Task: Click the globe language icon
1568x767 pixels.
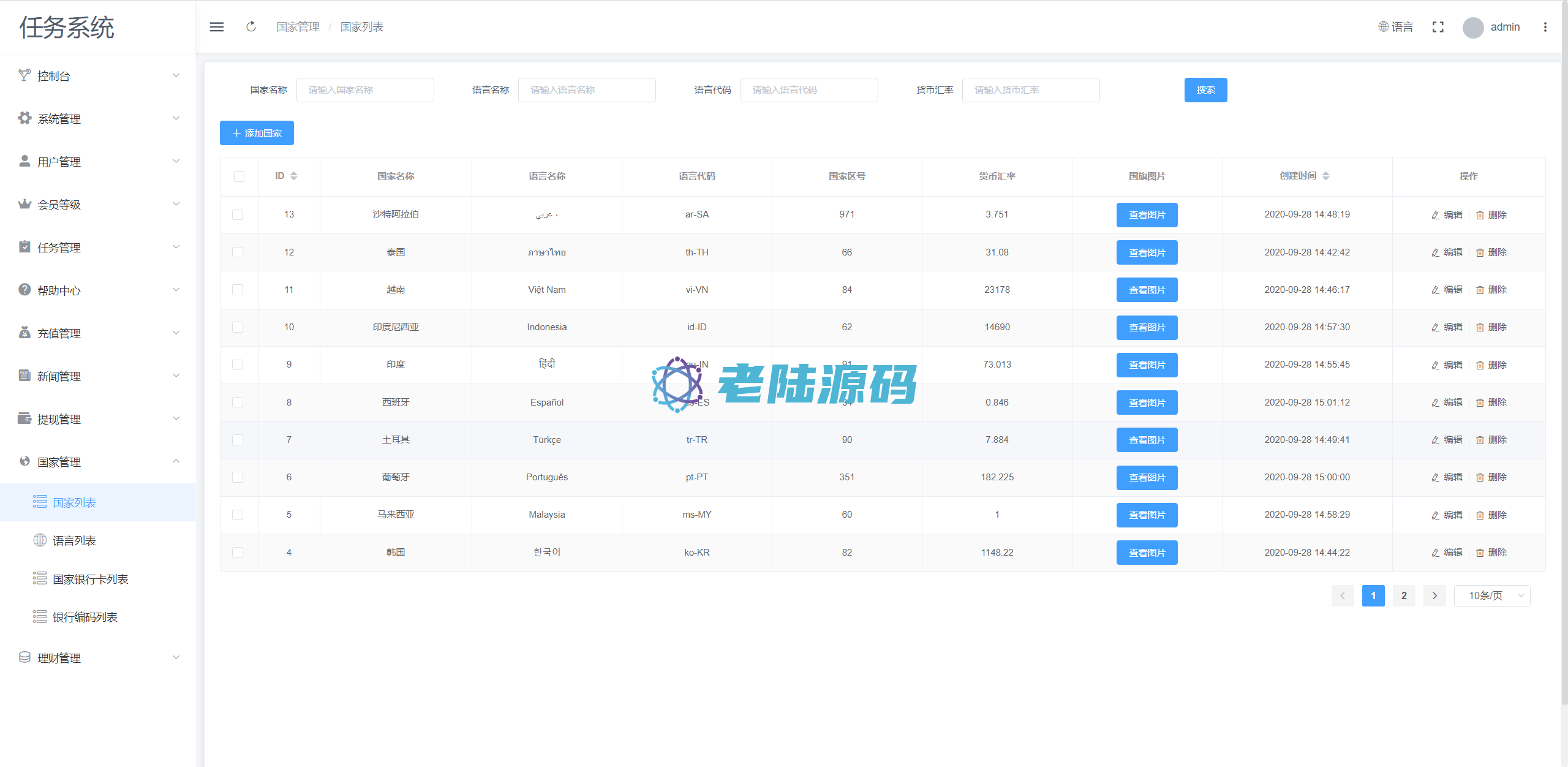Action: [1384, 27]
